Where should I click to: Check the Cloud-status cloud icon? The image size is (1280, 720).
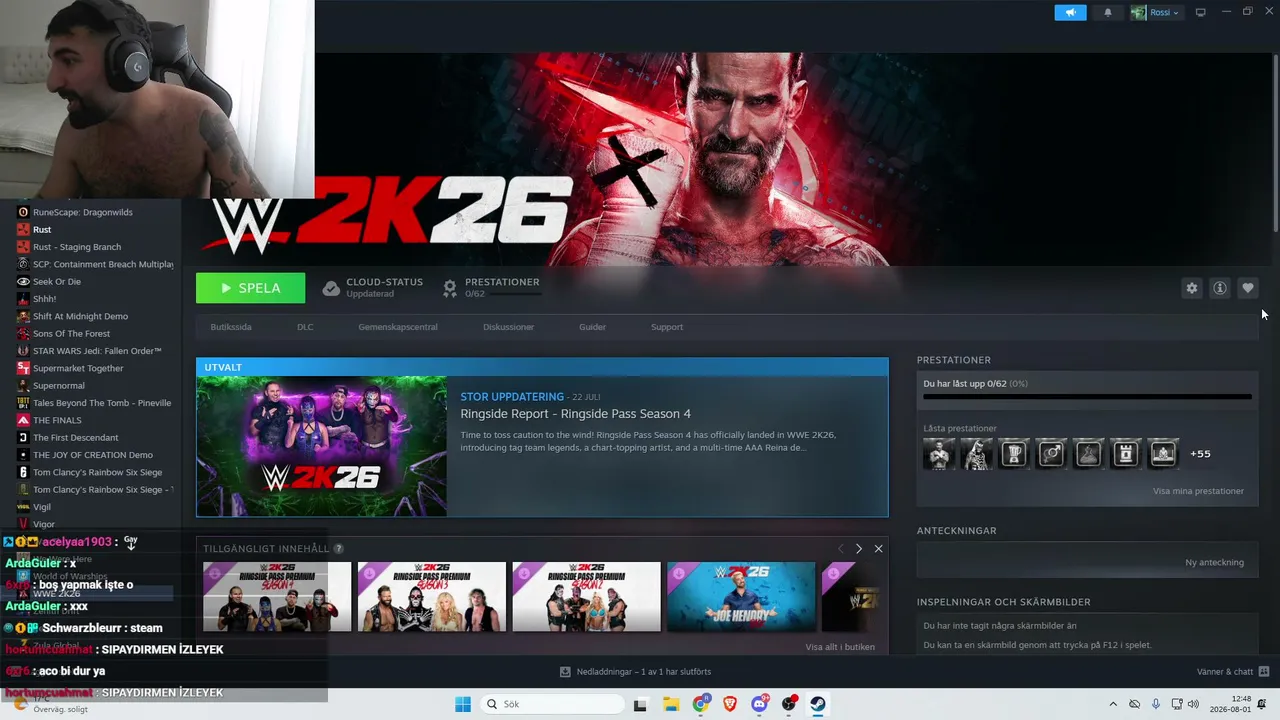(331, 288)
